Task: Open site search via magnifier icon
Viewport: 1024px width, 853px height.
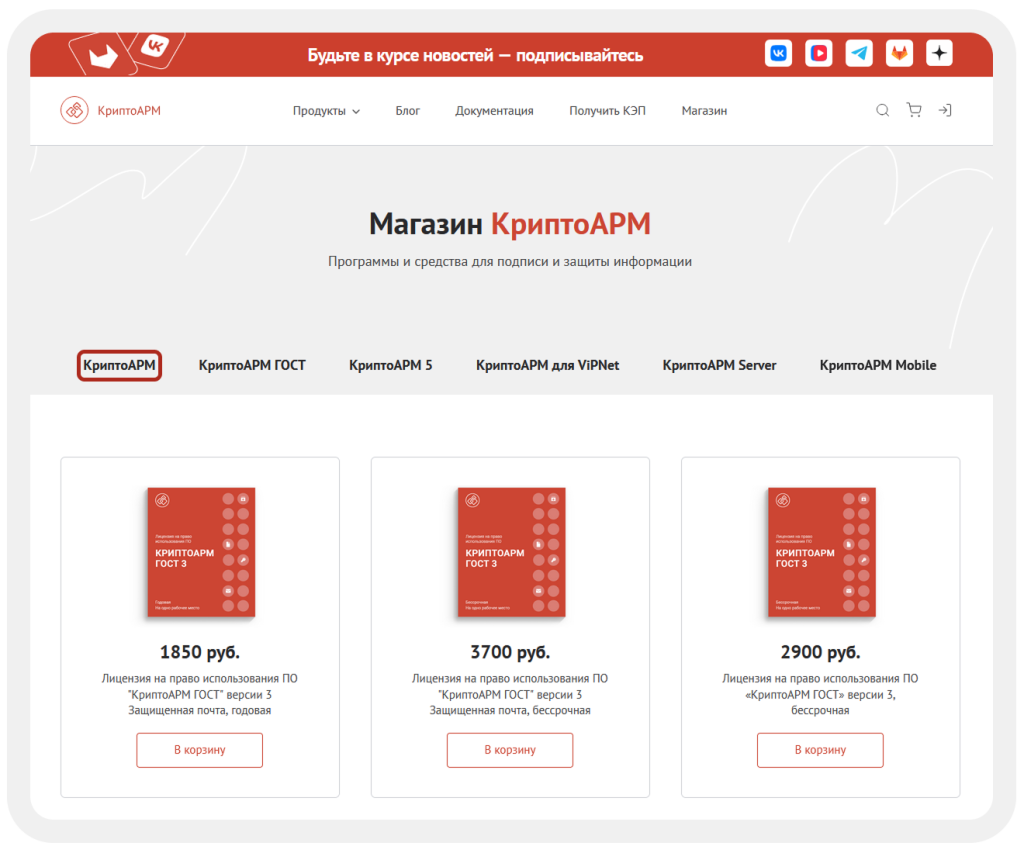Action: pyautogui.click(x=882, y=110)
